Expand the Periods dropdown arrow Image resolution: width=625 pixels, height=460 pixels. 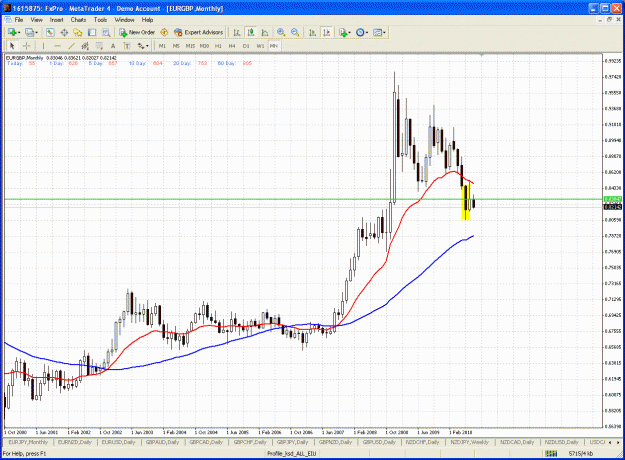pos(367,33)
